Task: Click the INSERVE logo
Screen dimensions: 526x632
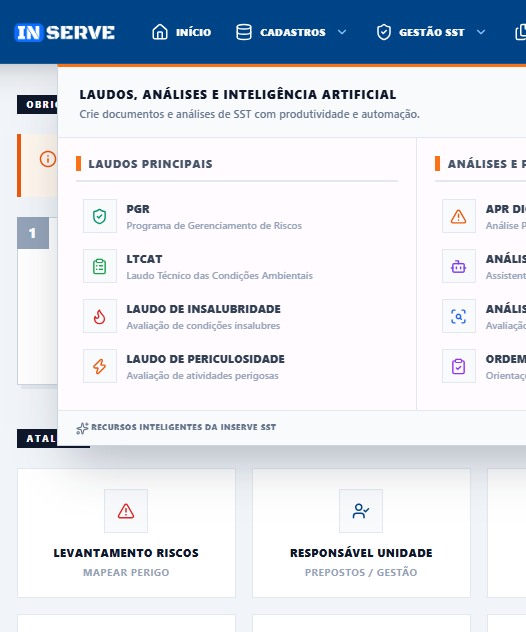Action: click(64, 32)
